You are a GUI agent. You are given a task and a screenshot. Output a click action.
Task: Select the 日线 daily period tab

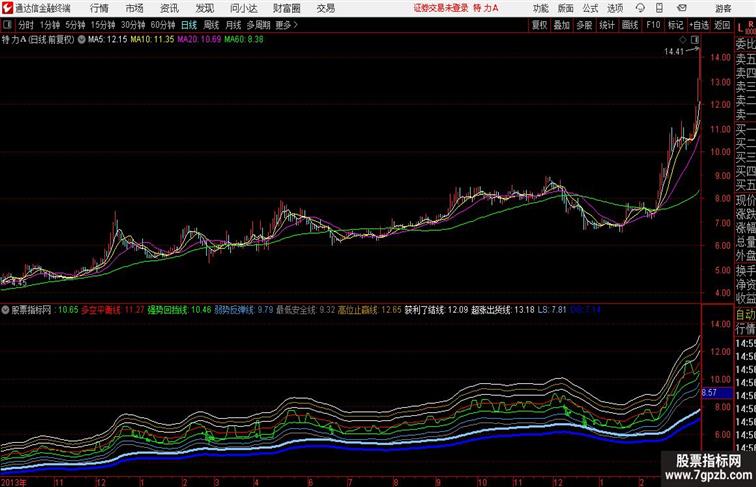(x=189, y=25)
